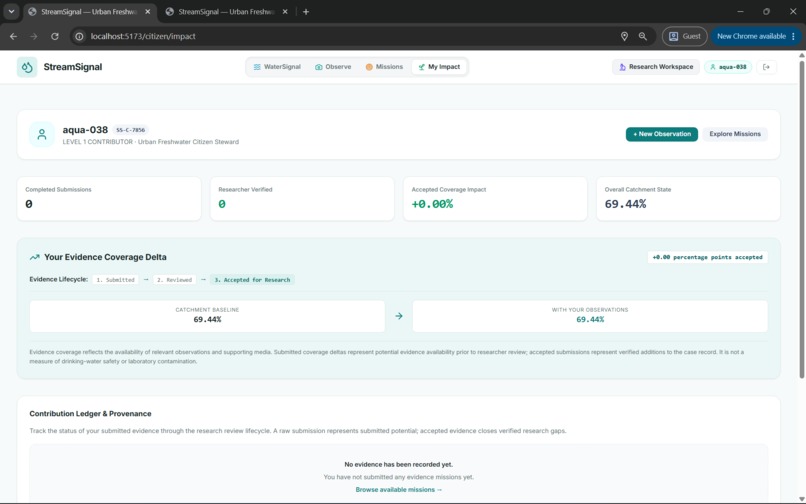Switch to the second StreamSignal browser tab
Screen dimensions: 806x504
[x=226, y=11]
